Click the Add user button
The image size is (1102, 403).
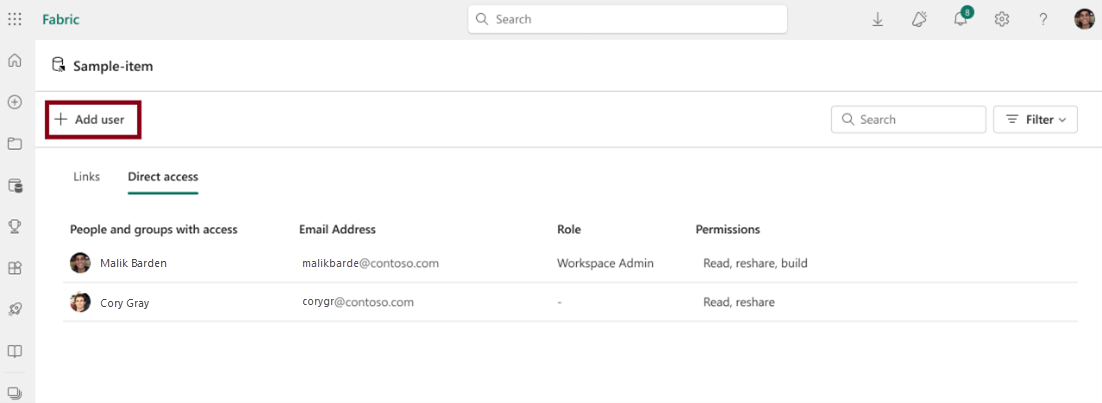[93, 120]
